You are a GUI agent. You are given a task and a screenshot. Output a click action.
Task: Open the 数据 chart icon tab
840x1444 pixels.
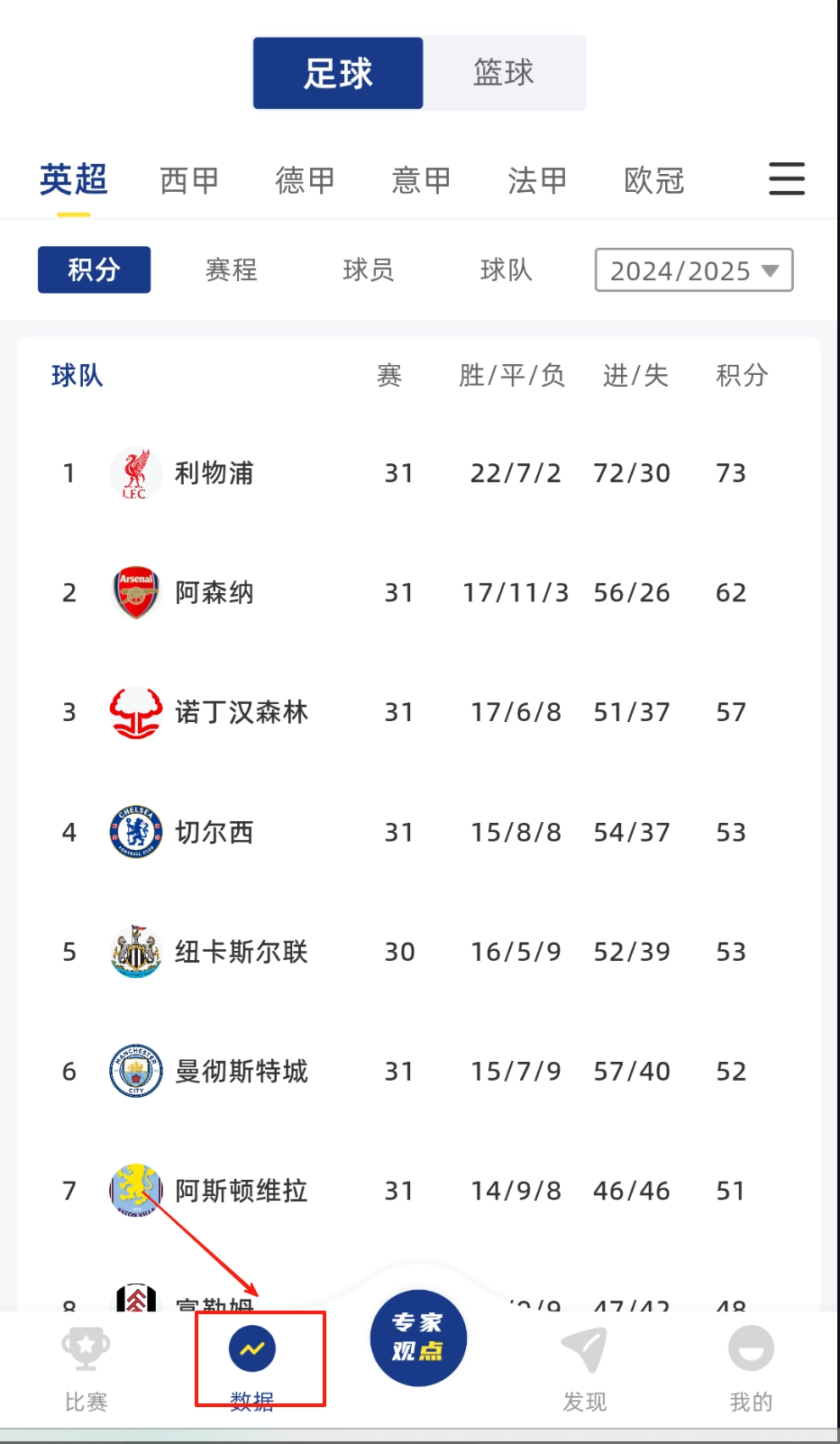[252, 1349]
